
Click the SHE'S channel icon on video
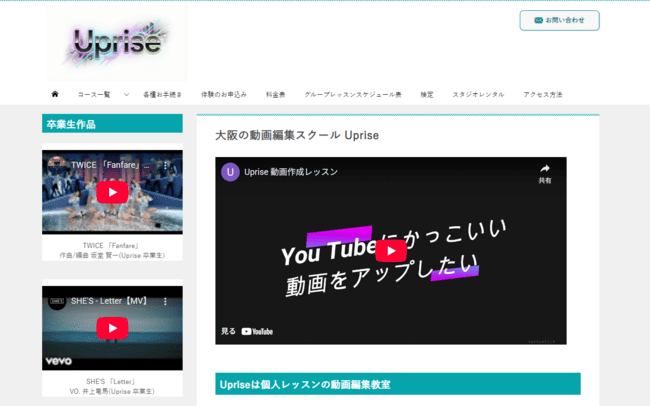pyautogui.click(x=57, y=300)
